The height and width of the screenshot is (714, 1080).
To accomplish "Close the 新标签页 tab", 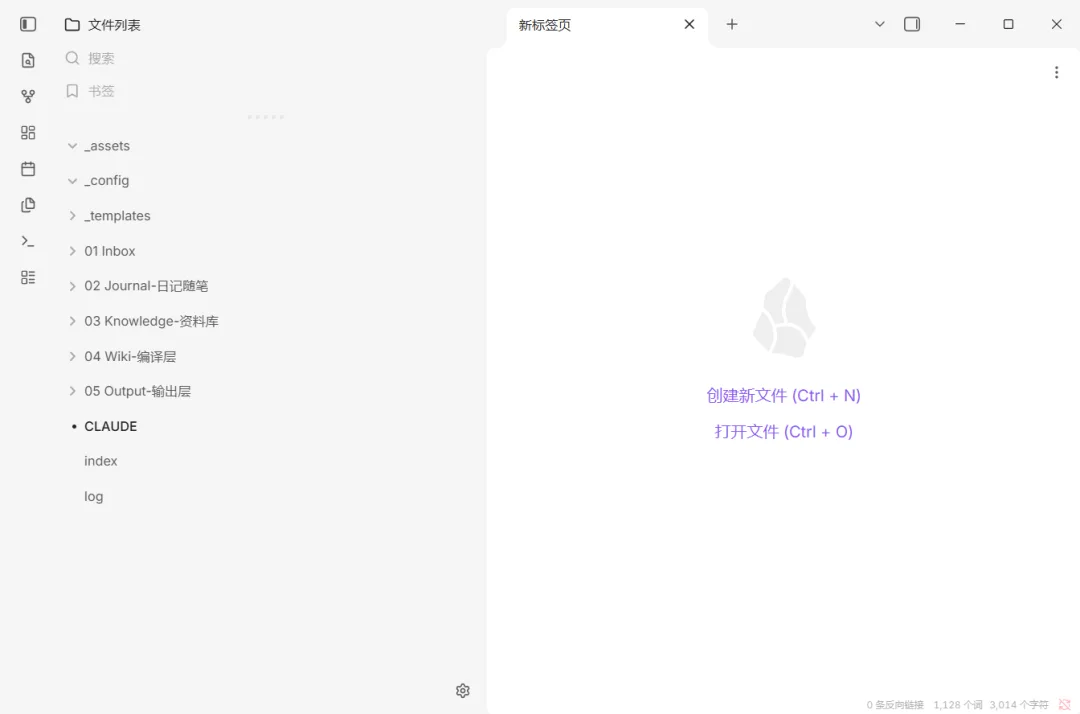I will tap(689, 25).
